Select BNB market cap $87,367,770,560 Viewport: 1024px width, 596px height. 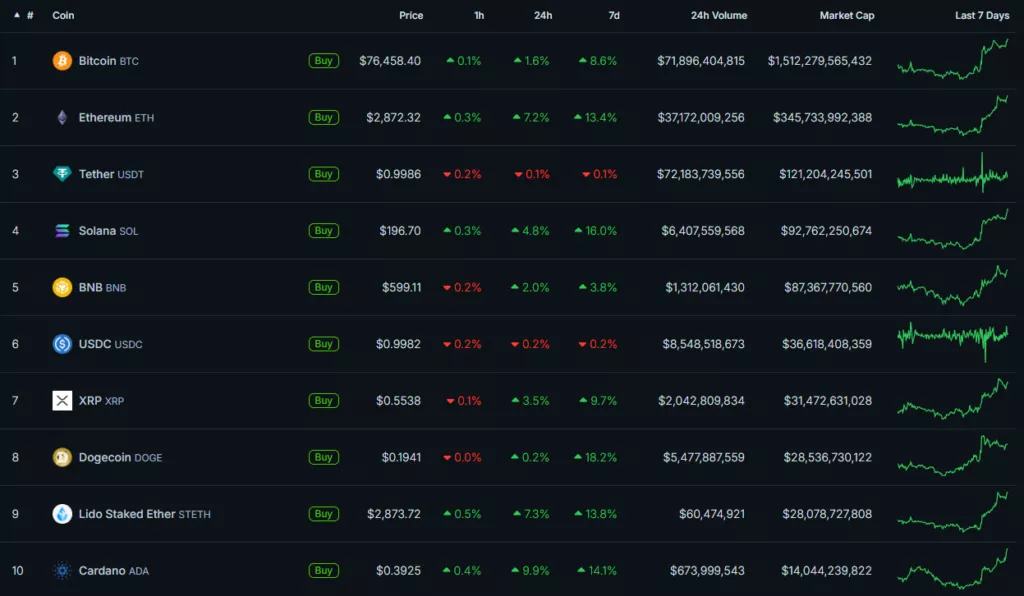(x=828, y=287)
